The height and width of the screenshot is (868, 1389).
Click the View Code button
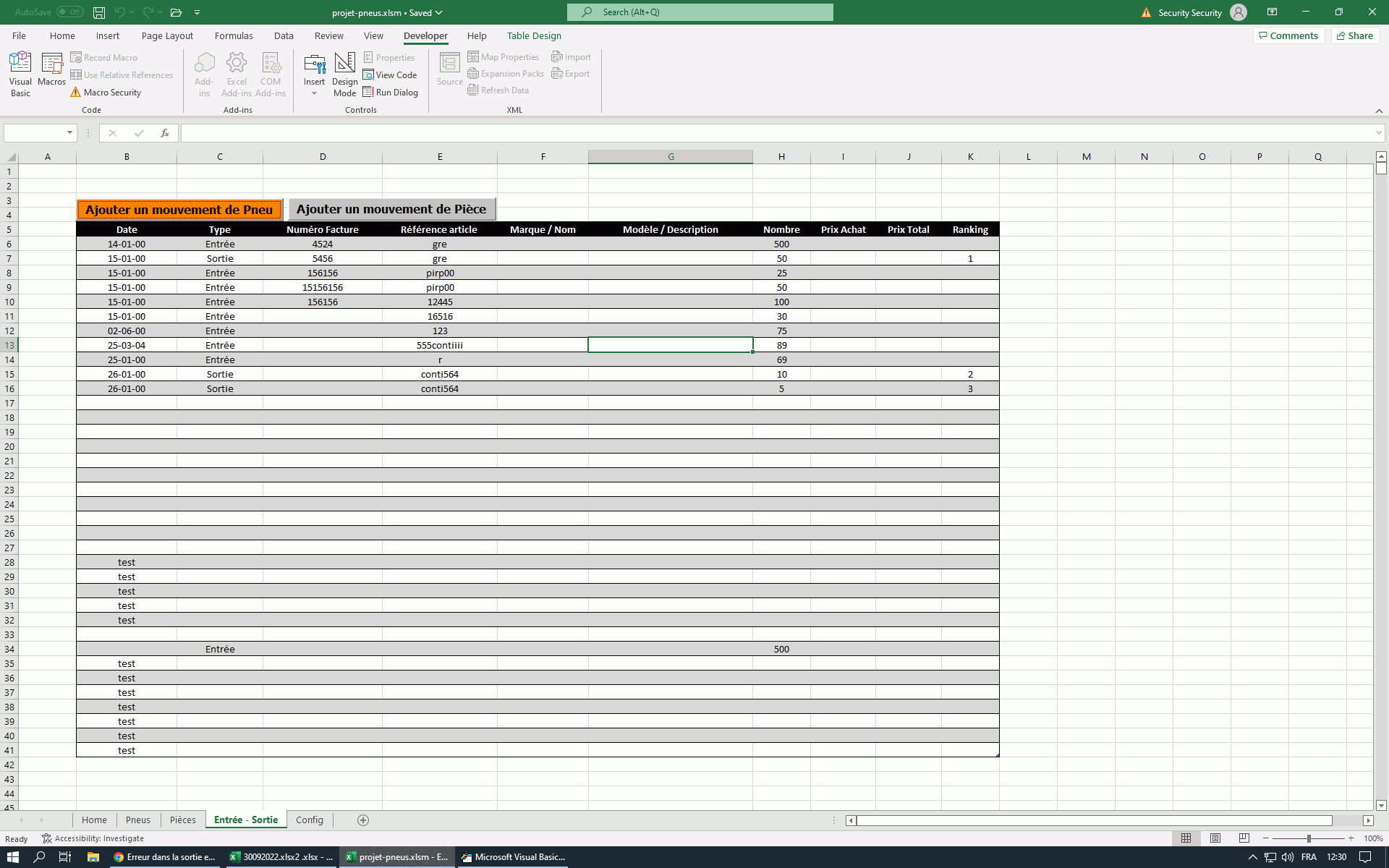(390, 75)
